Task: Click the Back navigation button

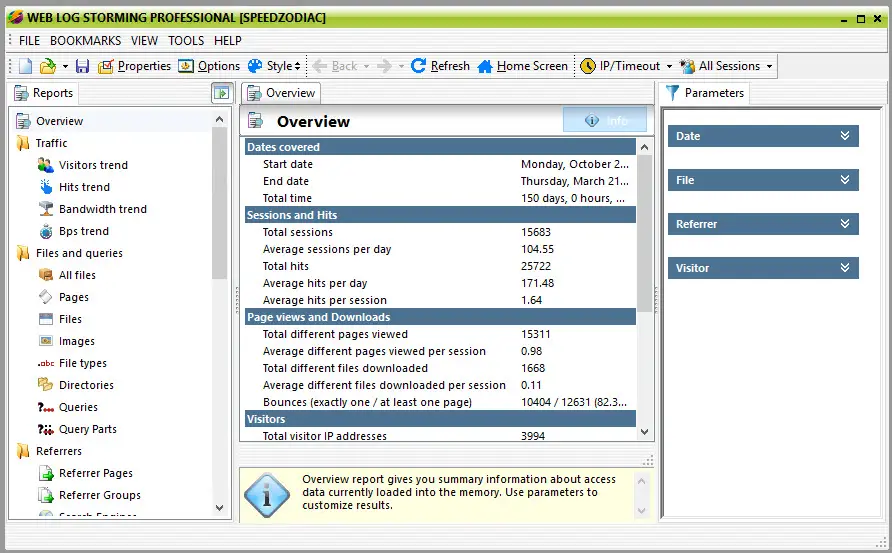Action: (x=336, y=66)
